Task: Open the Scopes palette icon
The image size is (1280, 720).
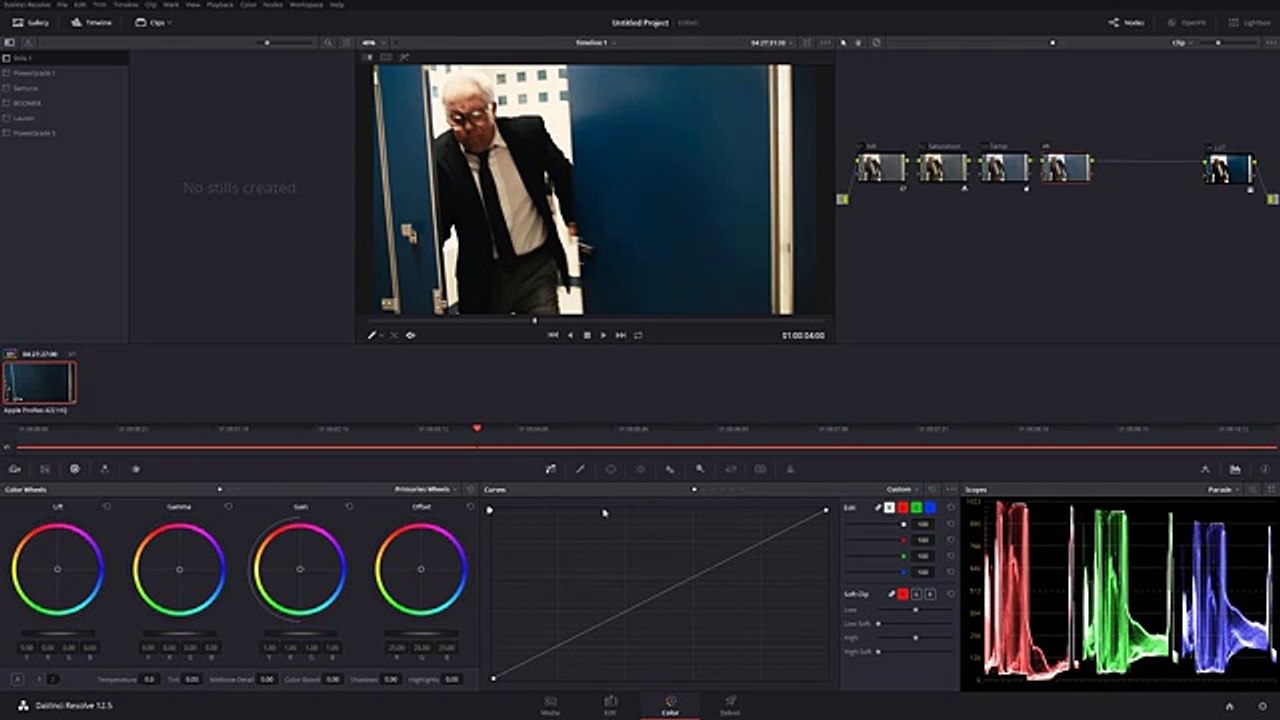Action: 1235,468
